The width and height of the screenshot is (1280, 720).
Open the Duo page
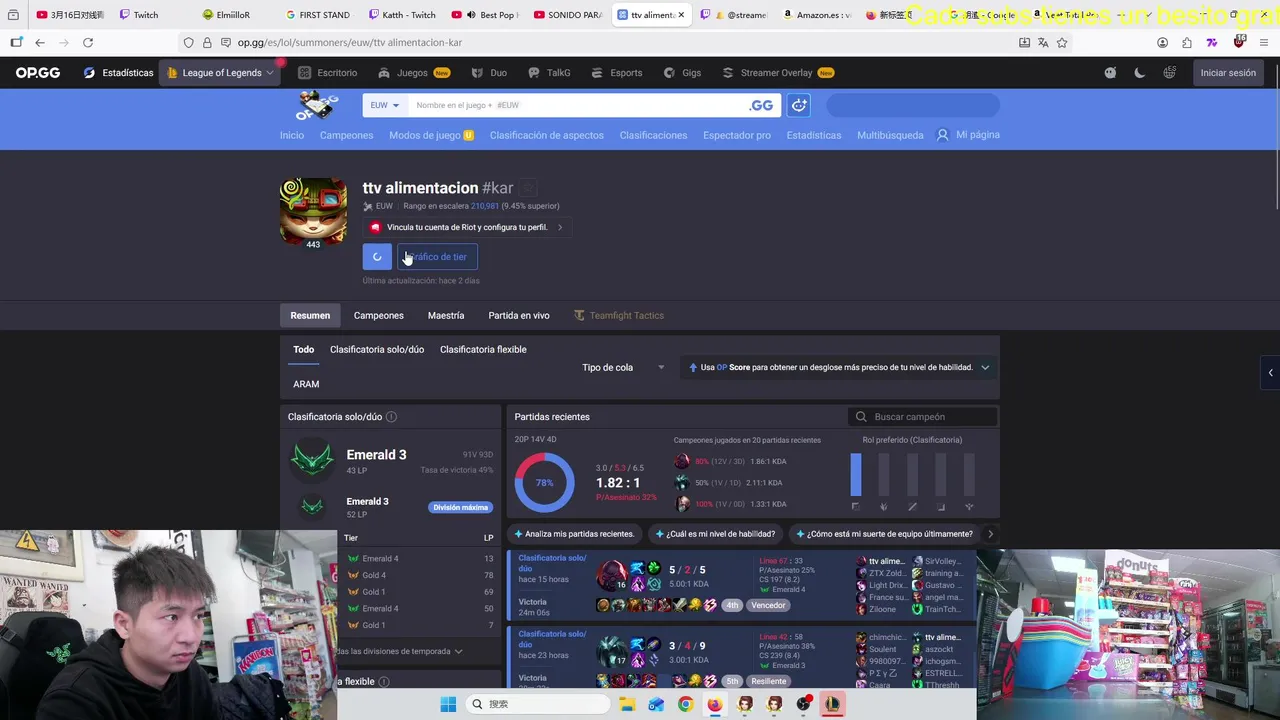click(x=489, y=73)
